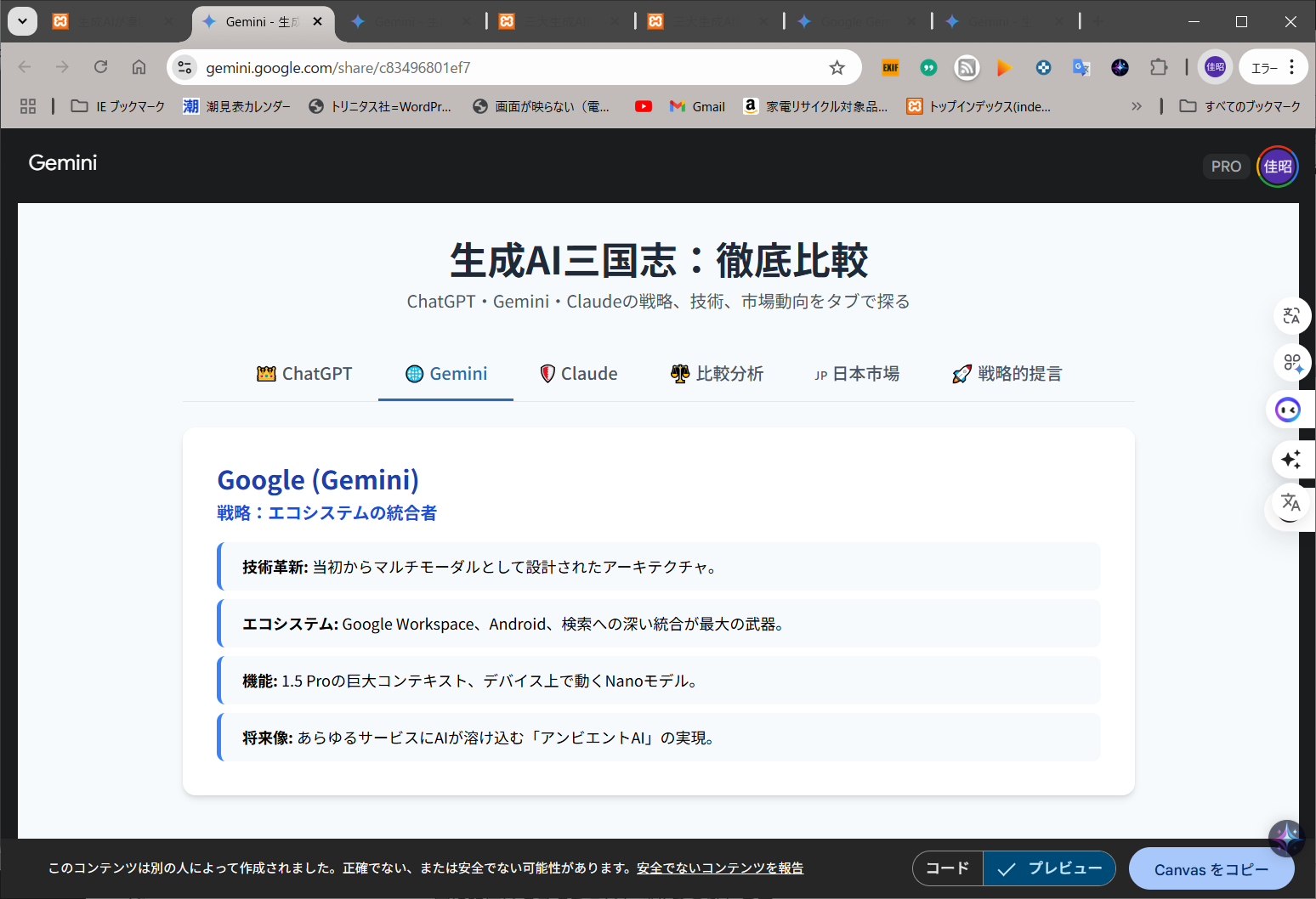
Task: Click the 安全でないコンテンツを報告 link
Action: point(719,868)
